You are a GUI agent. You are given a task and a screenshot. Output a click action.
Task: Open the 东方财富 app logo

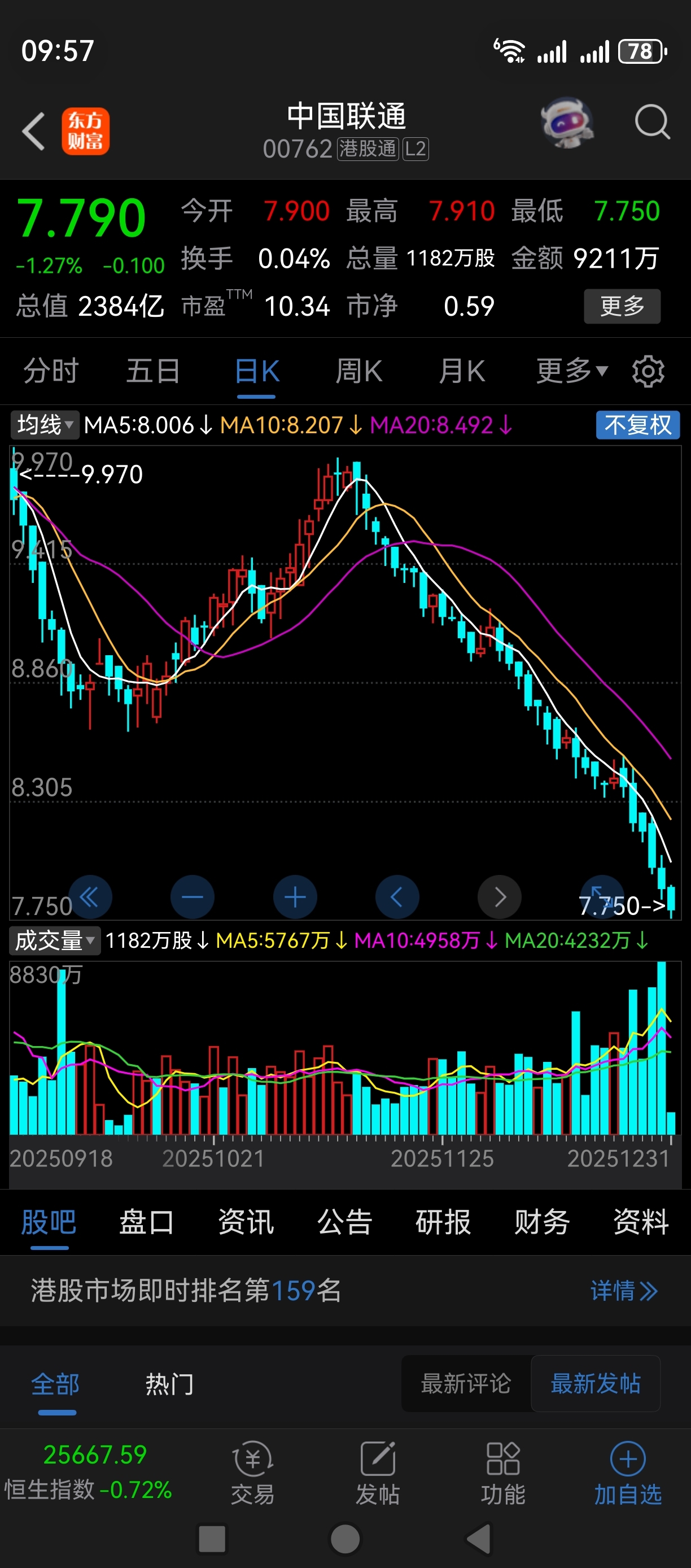coord(85,131)
